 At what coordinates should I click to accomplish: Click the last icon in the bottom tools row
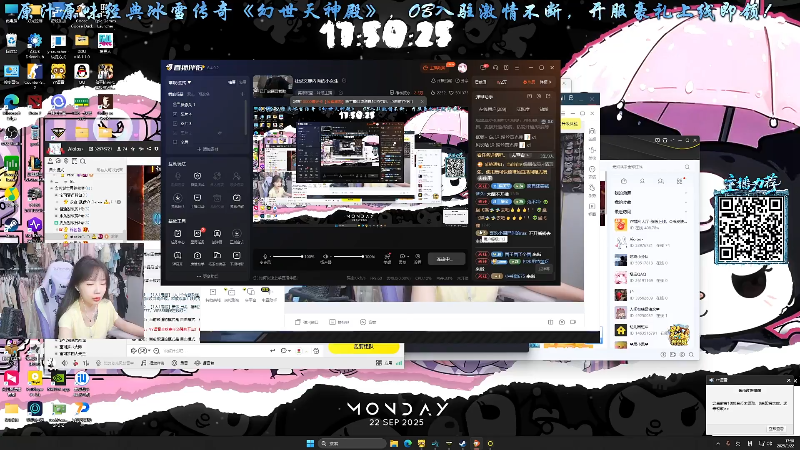pyautogui.click(x=236, y=255)
